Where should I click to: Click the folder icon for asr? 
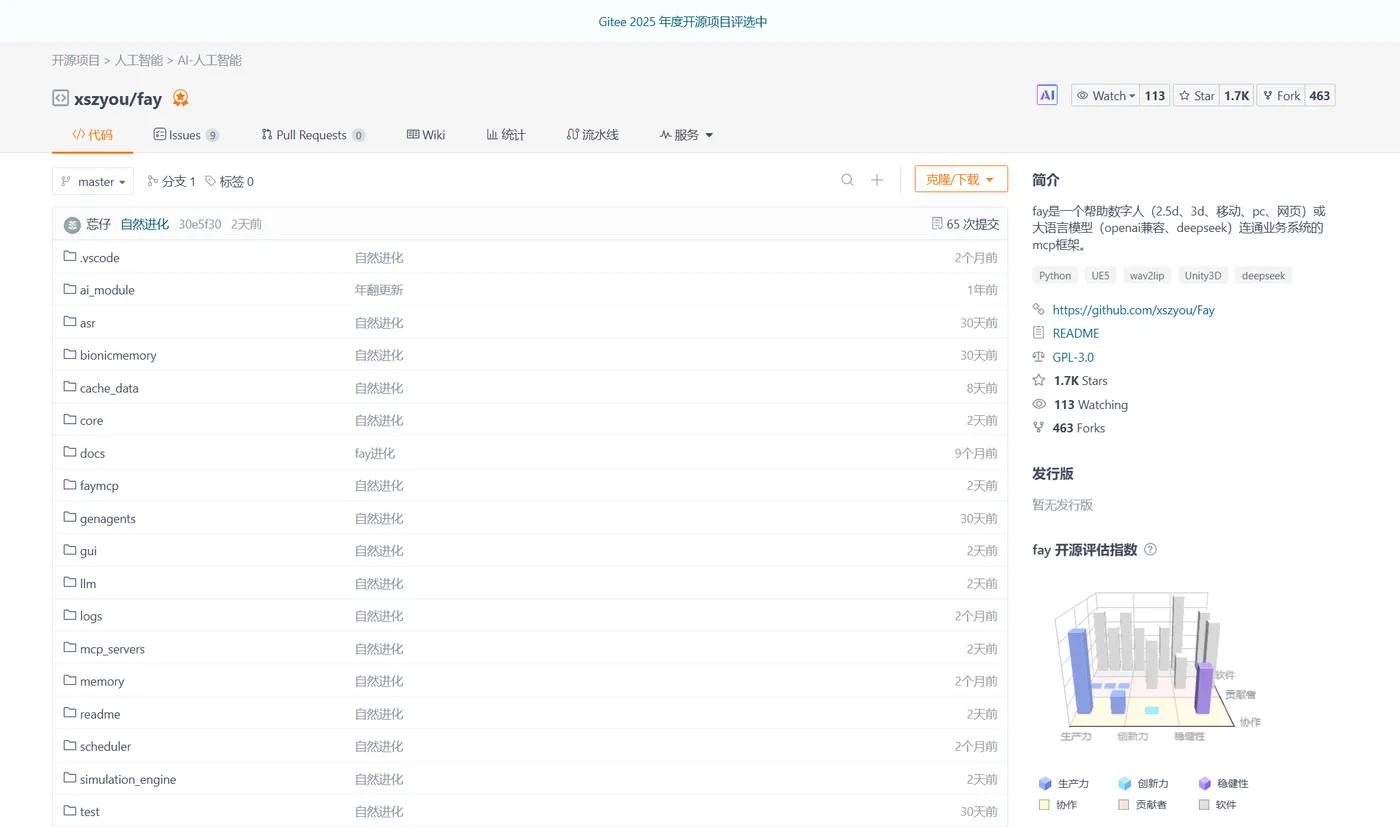pos(70,322)
